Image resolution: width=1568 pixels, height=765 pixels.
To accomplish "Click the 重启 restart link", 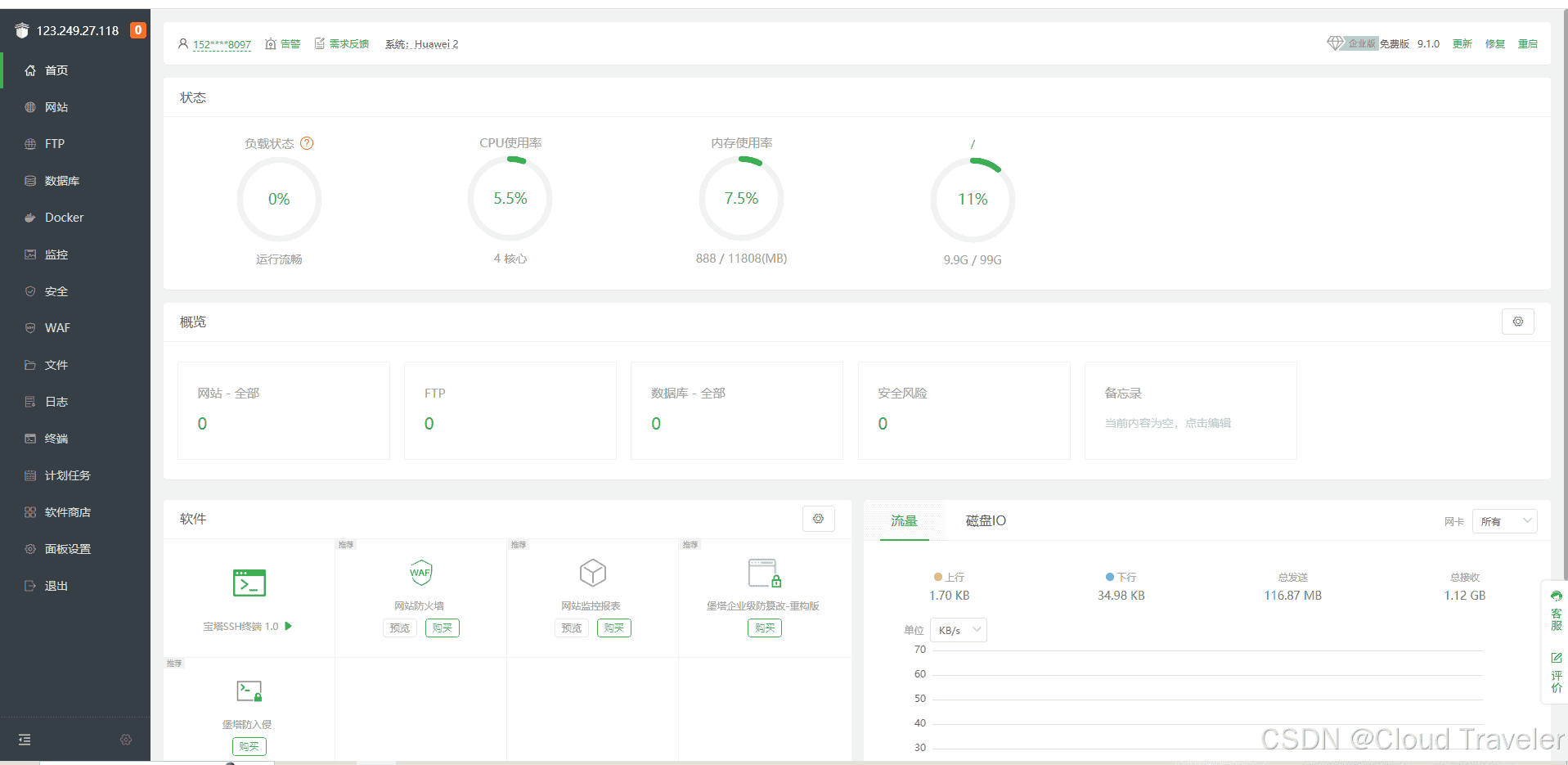I will (x=1528, y=43).
